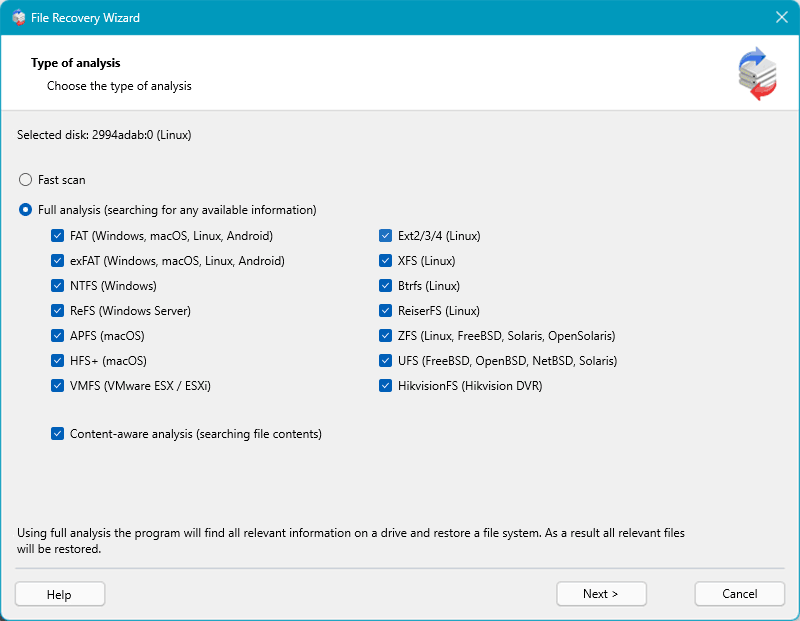Select the Full analysis radio button
Image resolution: width=800 pixels, height=621 pixels.
tap(25, 210)
